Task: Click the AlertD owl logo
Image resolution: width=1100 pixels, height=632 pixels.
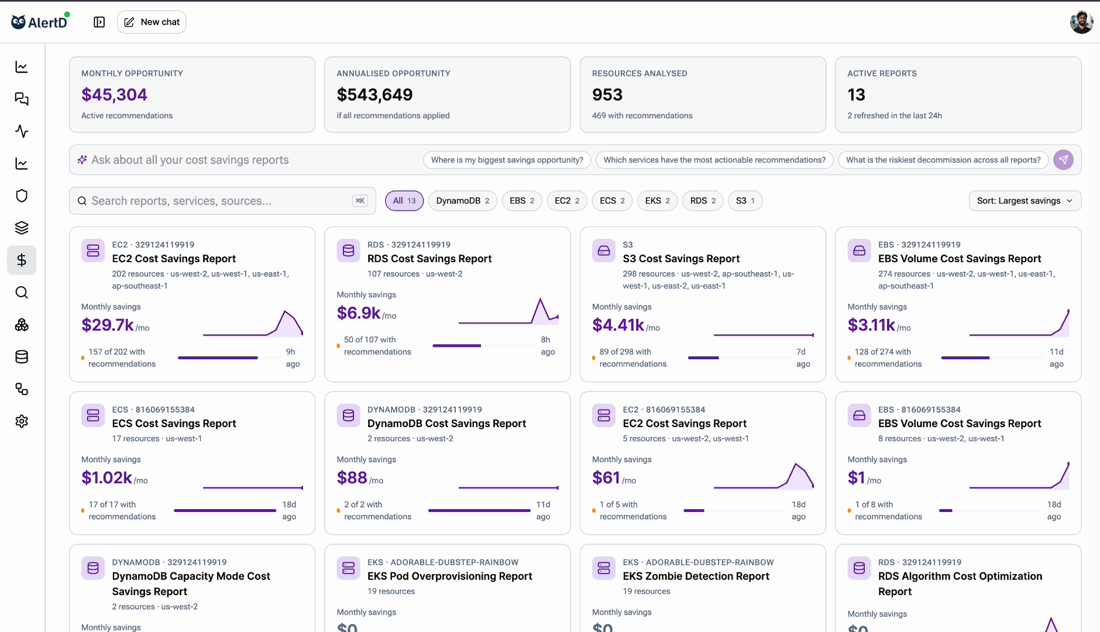Action: coord(39,22)
